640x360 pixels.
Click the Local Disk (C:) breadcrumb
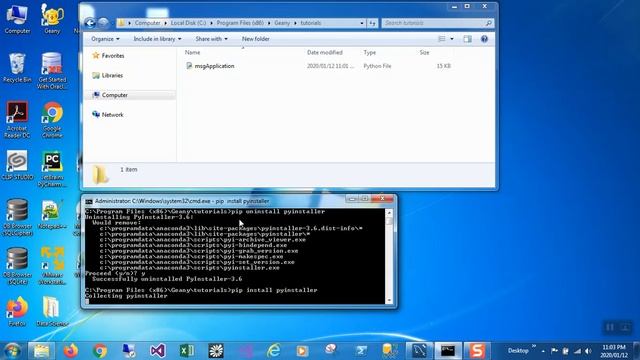coord(188,23)
